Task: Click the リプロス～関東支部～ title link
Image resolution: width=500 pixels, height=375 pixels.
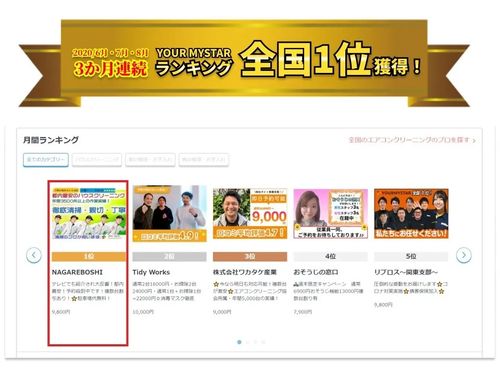Action: (x=406, y=272)
